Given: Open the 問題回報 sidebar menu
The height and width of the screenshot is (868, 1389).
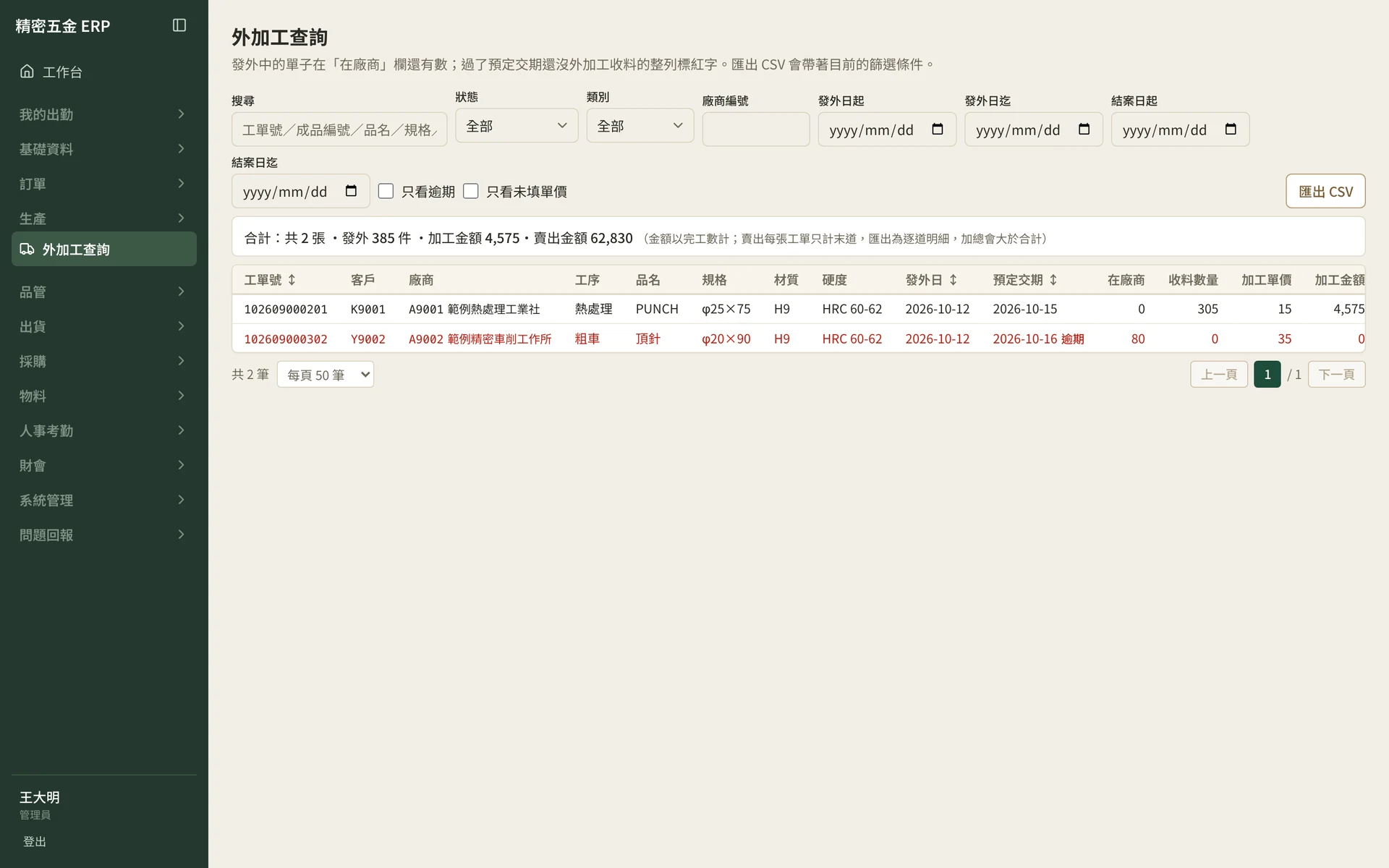Looking at the screenshot, I should pos(103,535).
